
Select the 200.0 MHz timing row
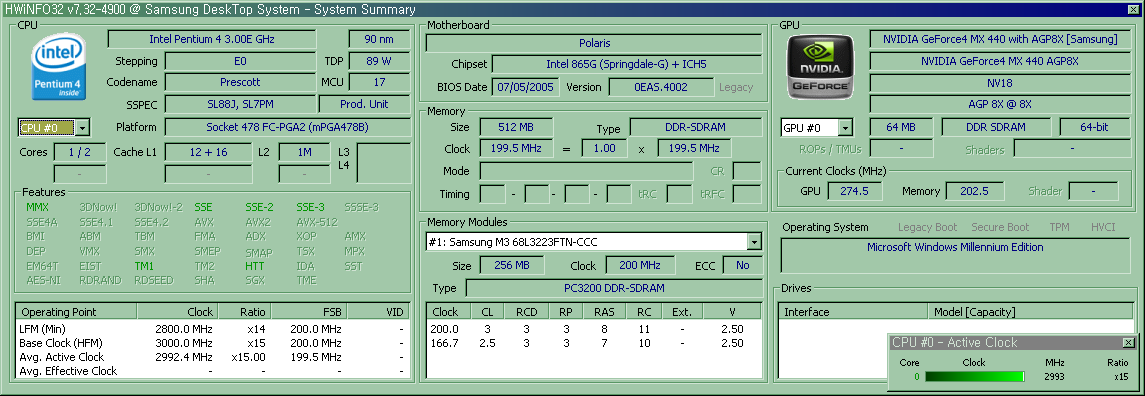coord(594,329)
